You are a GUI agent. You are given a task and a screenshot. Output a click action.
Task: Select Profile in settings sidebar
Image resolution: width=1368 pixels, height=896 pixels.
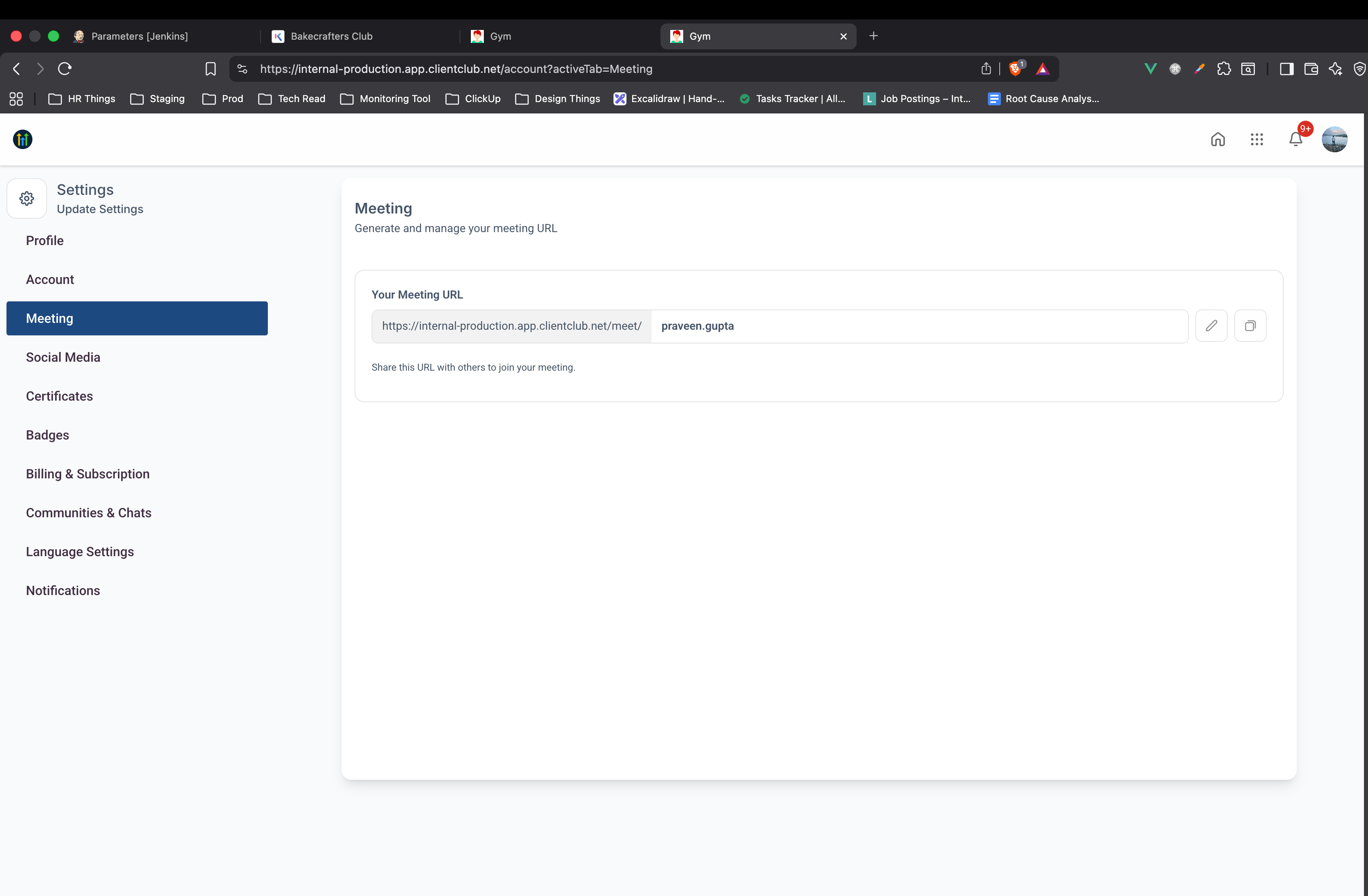(45, 241)
